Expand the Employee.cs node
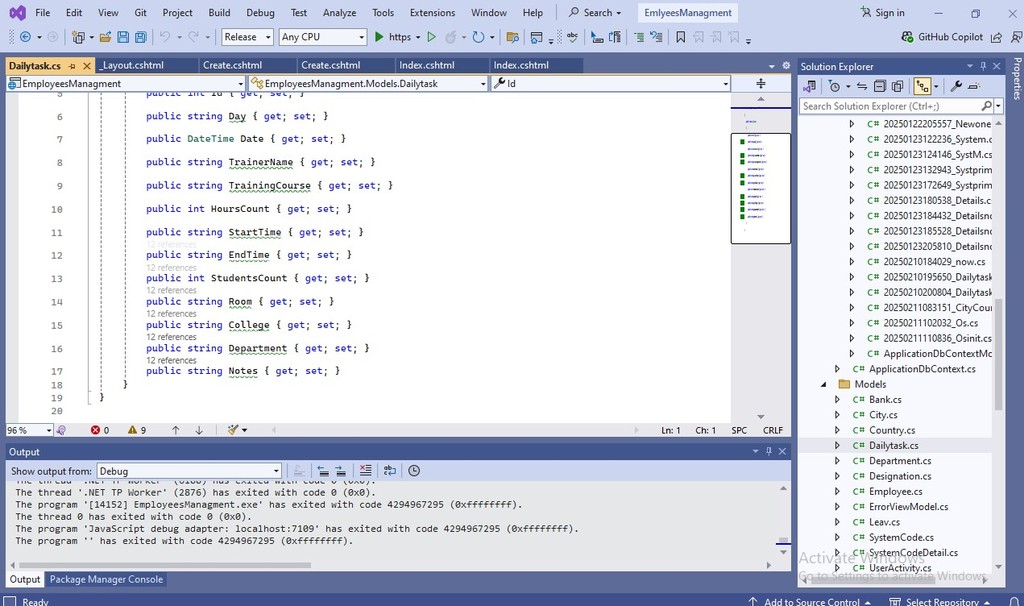 click(838, 492)
